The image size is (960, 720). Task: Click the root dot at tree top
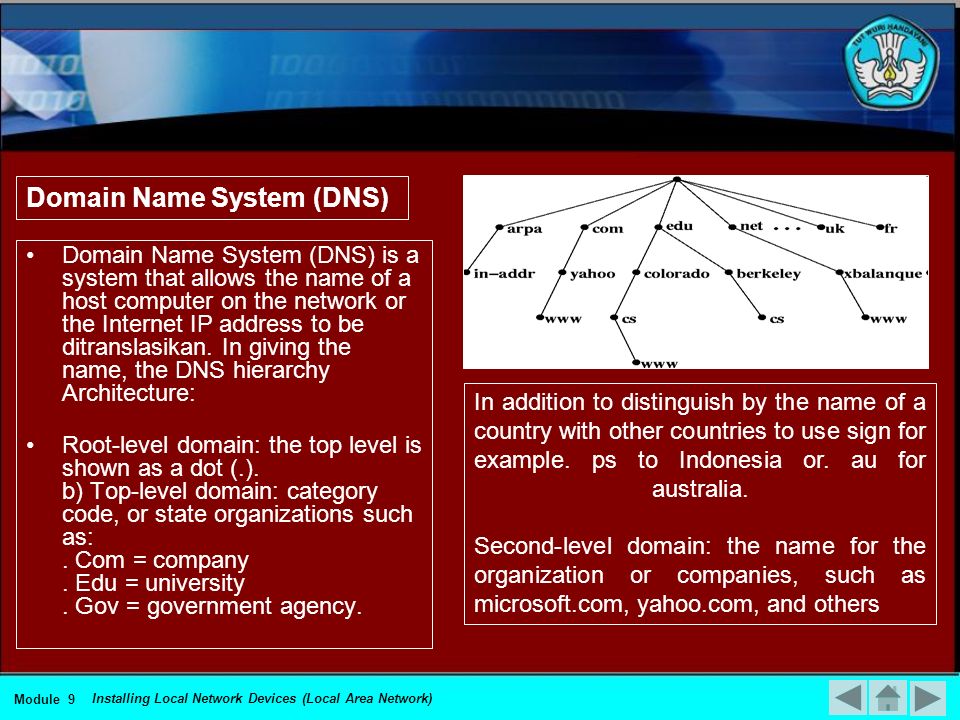[677, 179]
